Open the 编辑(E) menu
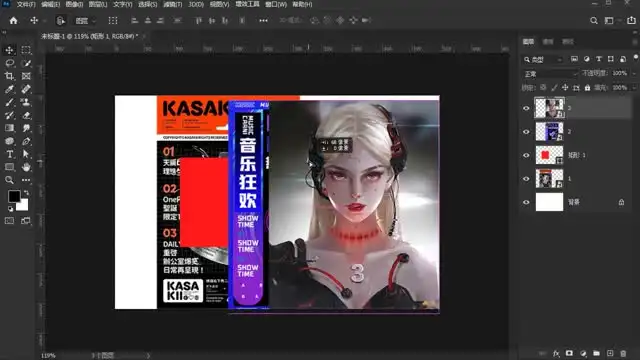This screenshot has height=360, width=640. point(50,4)
